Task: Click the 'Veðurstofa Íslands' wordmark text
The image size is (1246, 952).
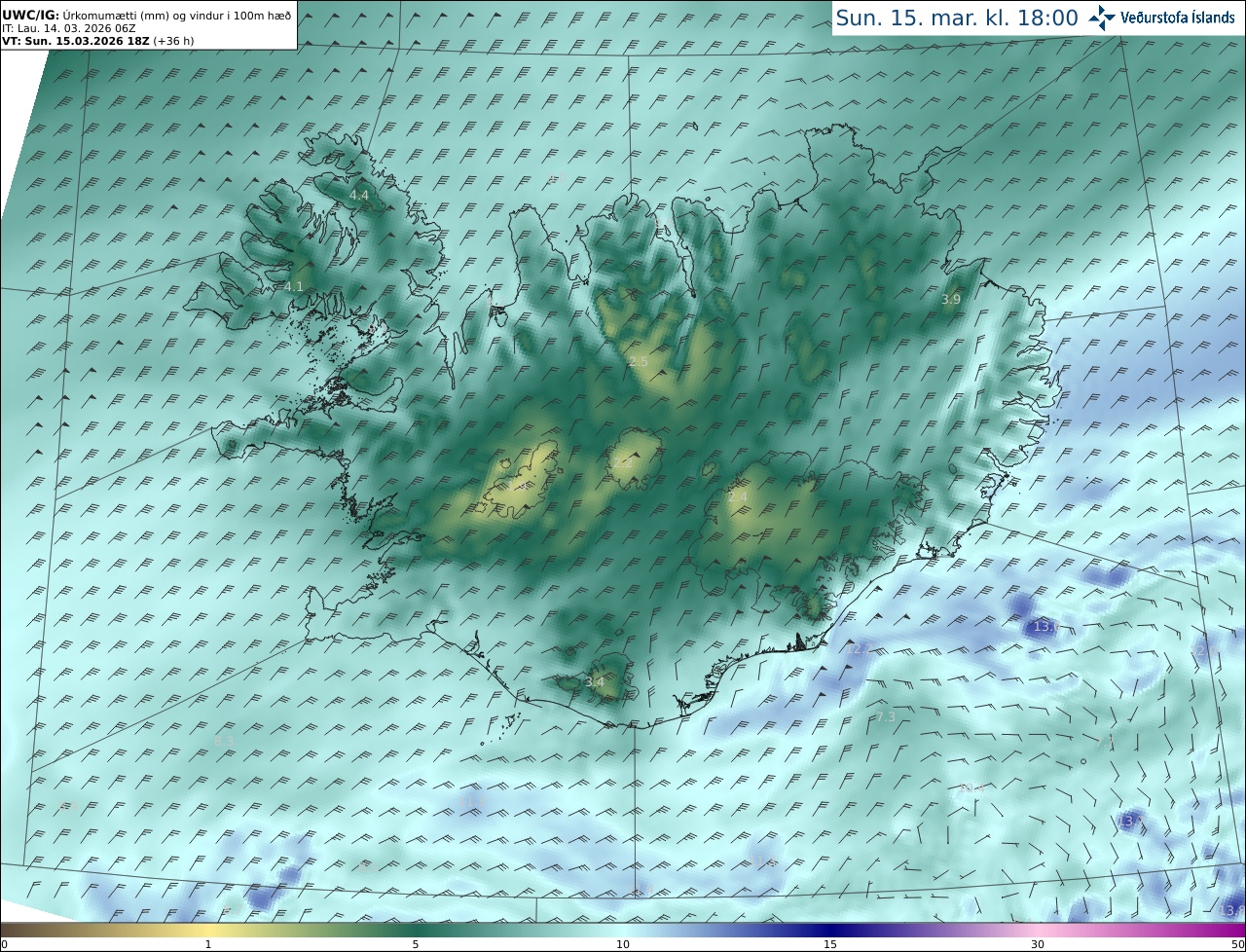Action: [1178, 18]
